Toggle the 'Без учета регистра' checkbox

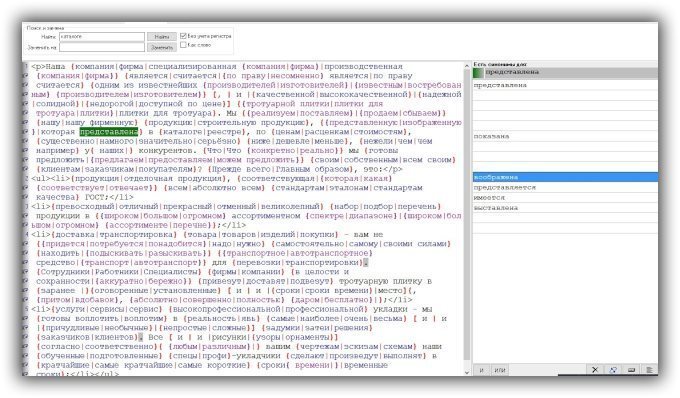(183, 36)
